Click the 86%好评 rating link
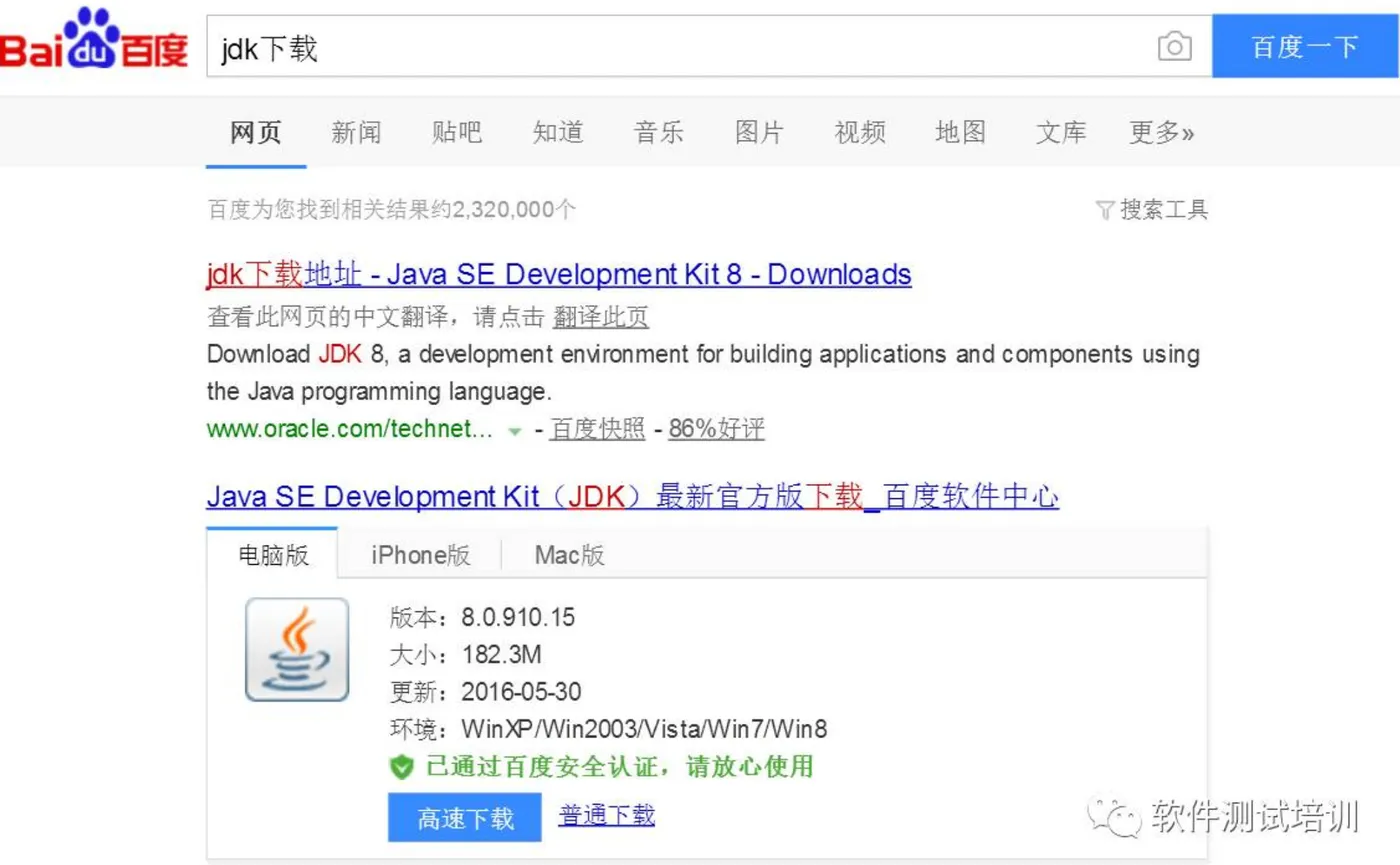This screenshot has height=865, width=1400. pos(716,430)
